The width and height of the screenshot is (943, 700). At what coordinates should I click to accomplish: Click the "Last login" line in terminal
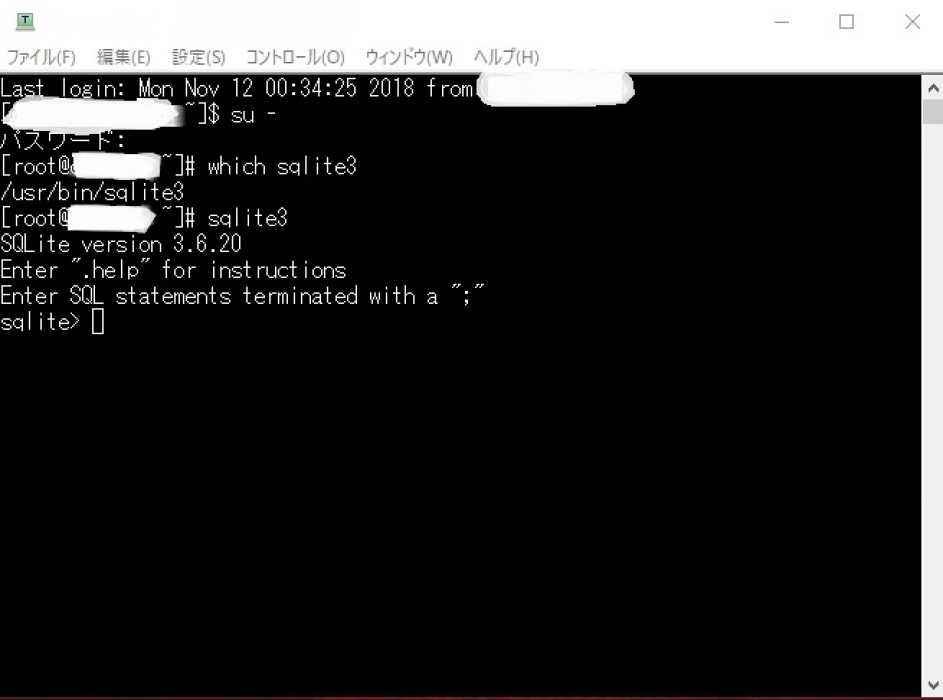click(238, 88)
